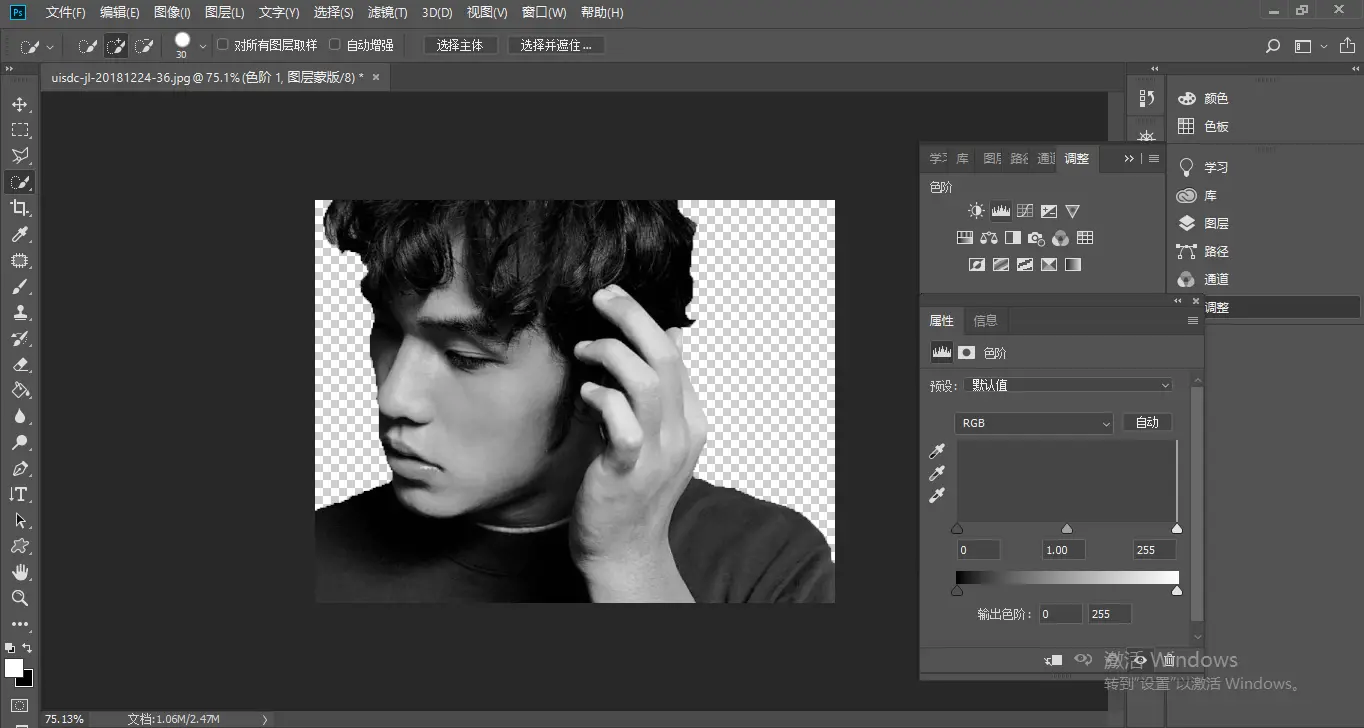Click the 自动 levels button

point(1147,422)
